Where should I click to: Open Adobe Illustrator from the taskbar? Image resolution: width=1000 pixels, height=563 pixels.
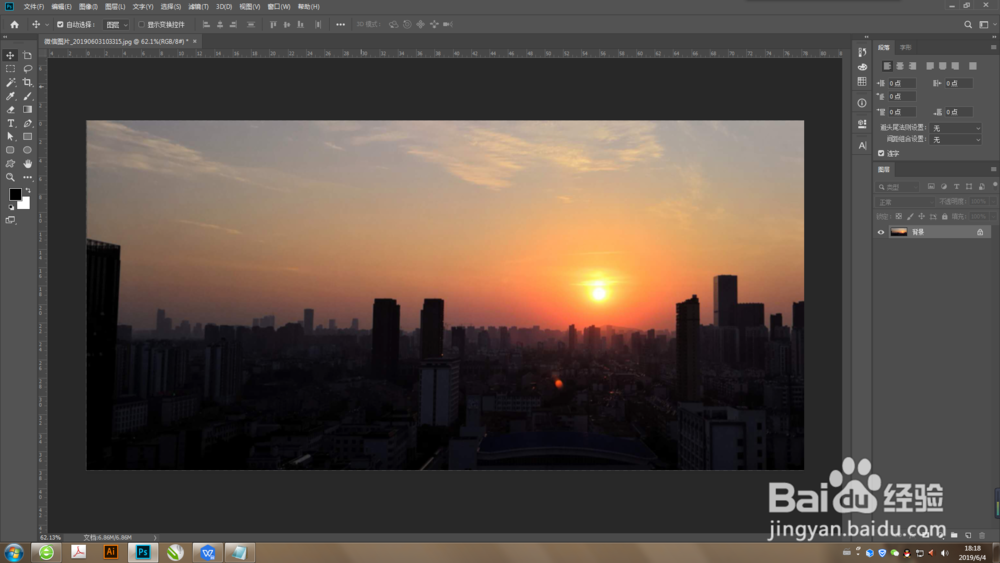[110, 552]
